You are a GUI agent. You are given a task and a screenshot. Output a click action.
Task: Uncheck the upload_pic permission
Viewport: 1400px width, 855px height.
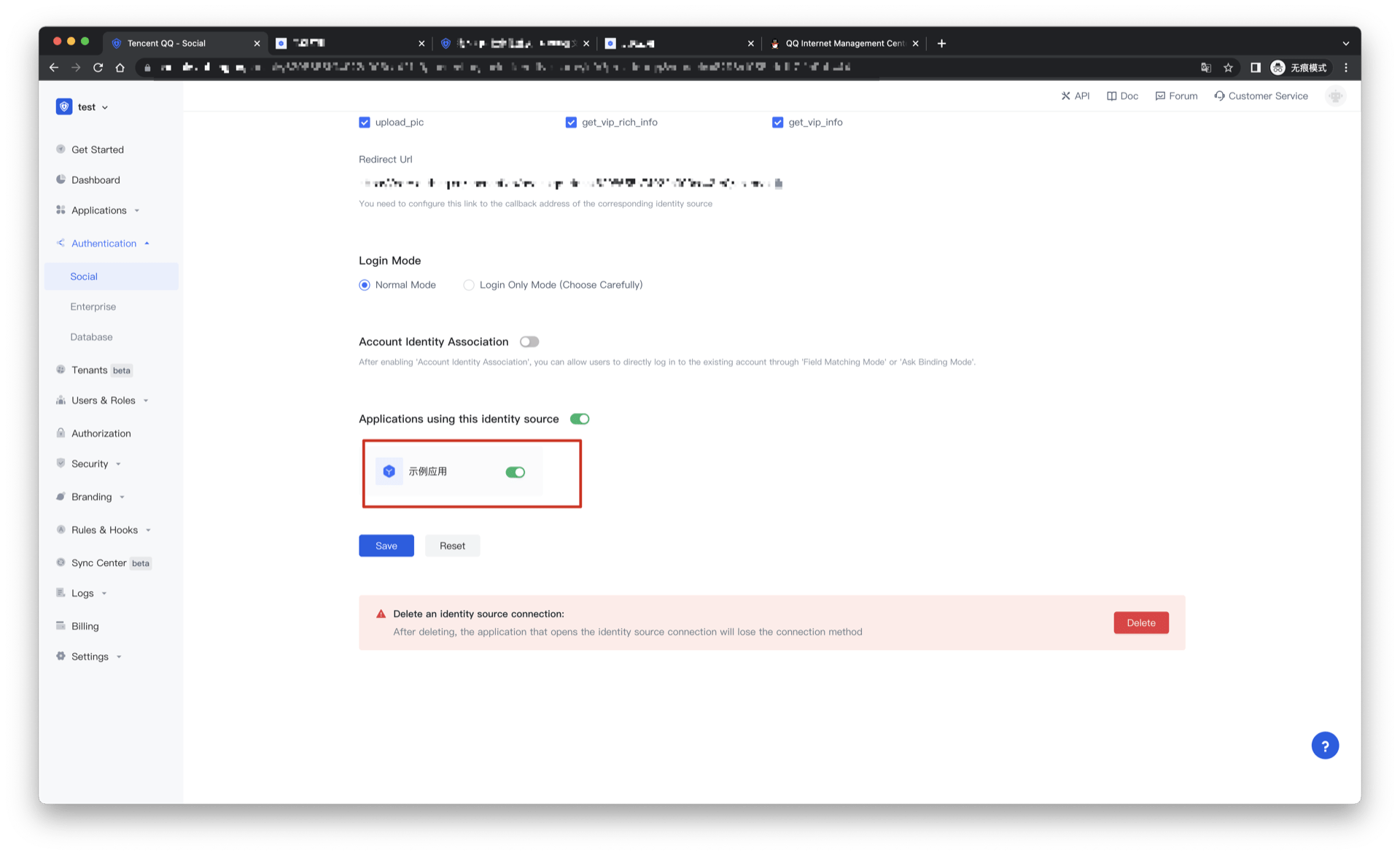click(365, 122)
